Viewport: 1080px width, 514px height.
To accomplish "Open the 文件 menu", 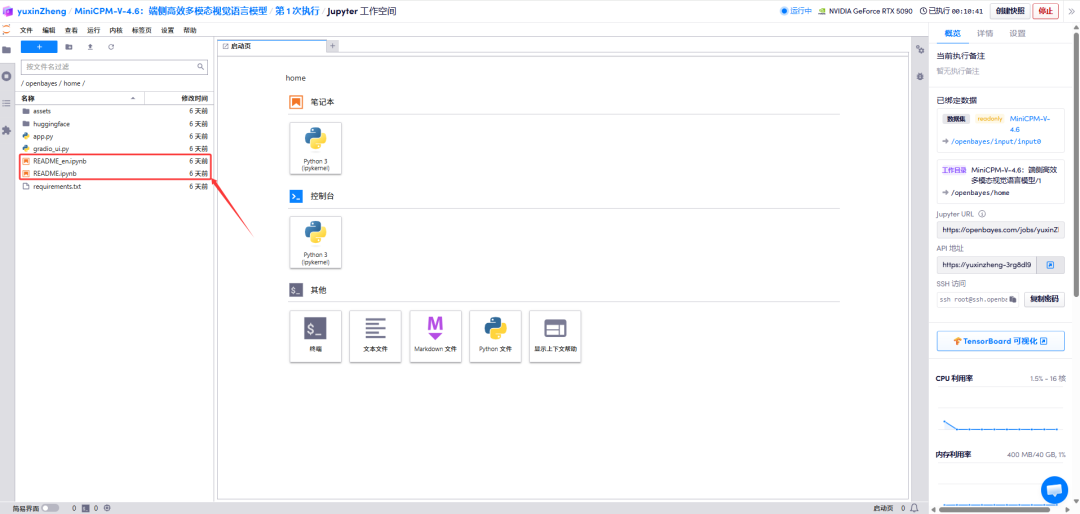I will pos(26,30).
